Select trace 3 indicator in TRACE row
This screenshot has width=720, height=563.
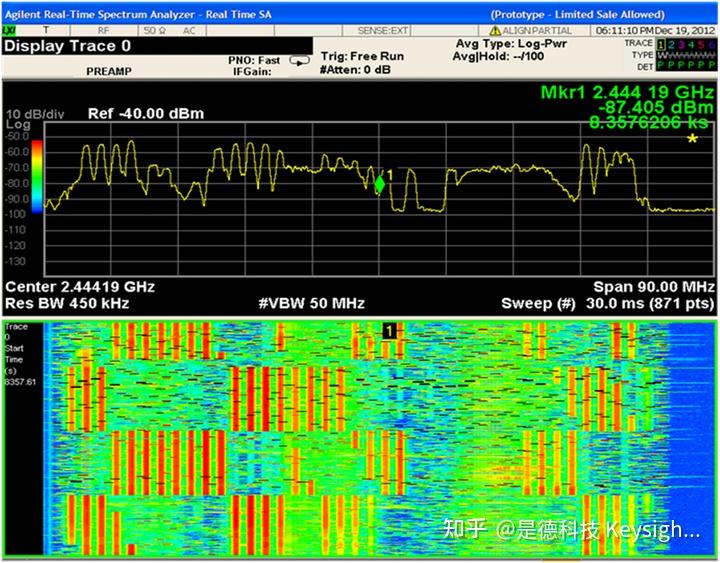coord(681,44)
